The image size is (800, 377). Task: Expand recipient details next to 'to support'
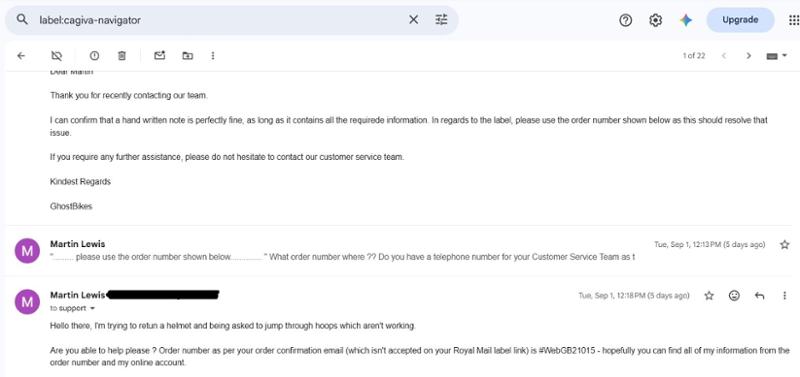92,309
